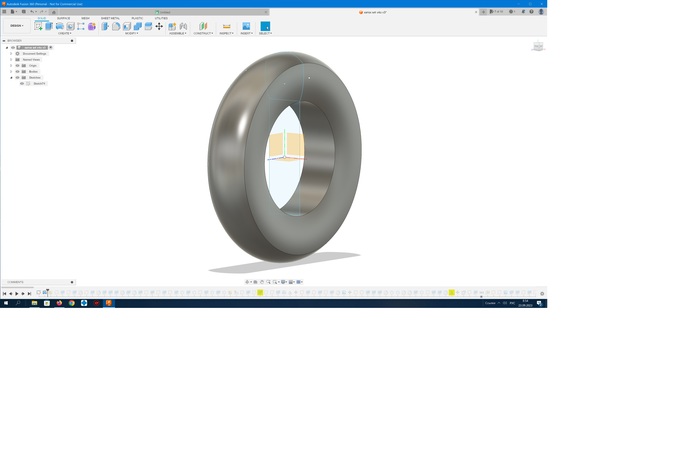Toggle visibility of Sketch74

(22, 83)
